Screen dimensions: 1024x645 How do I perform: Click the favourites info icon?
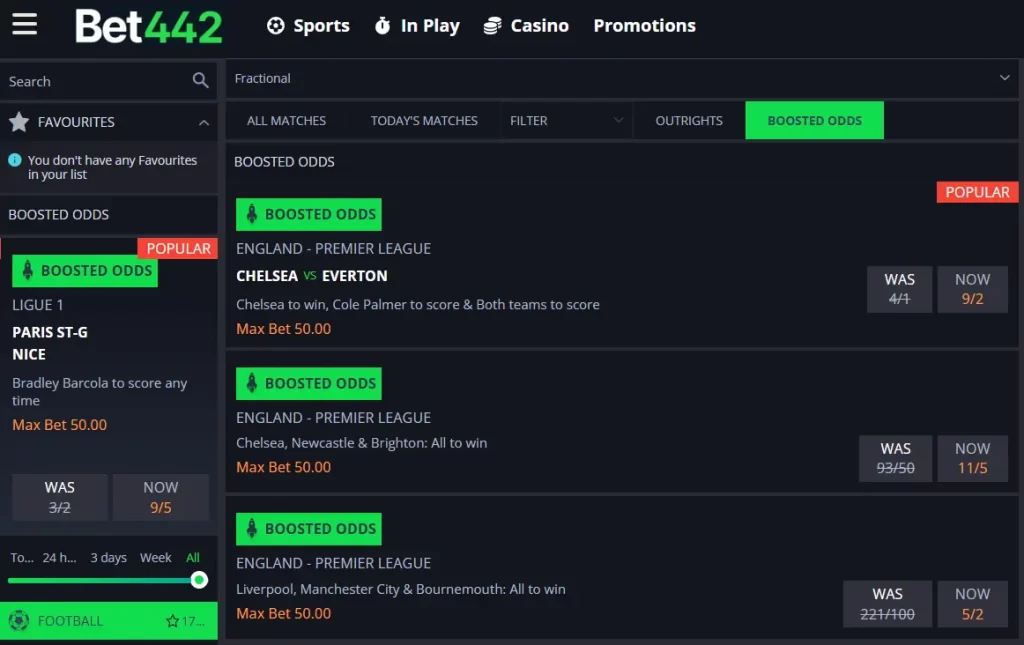[15, 160]
